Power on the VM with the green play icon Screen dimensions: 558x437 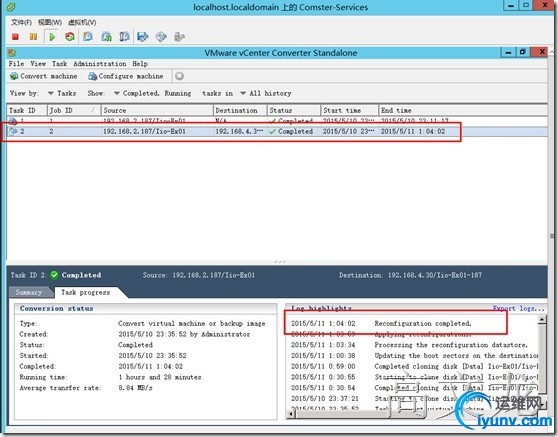pos(52,37)
